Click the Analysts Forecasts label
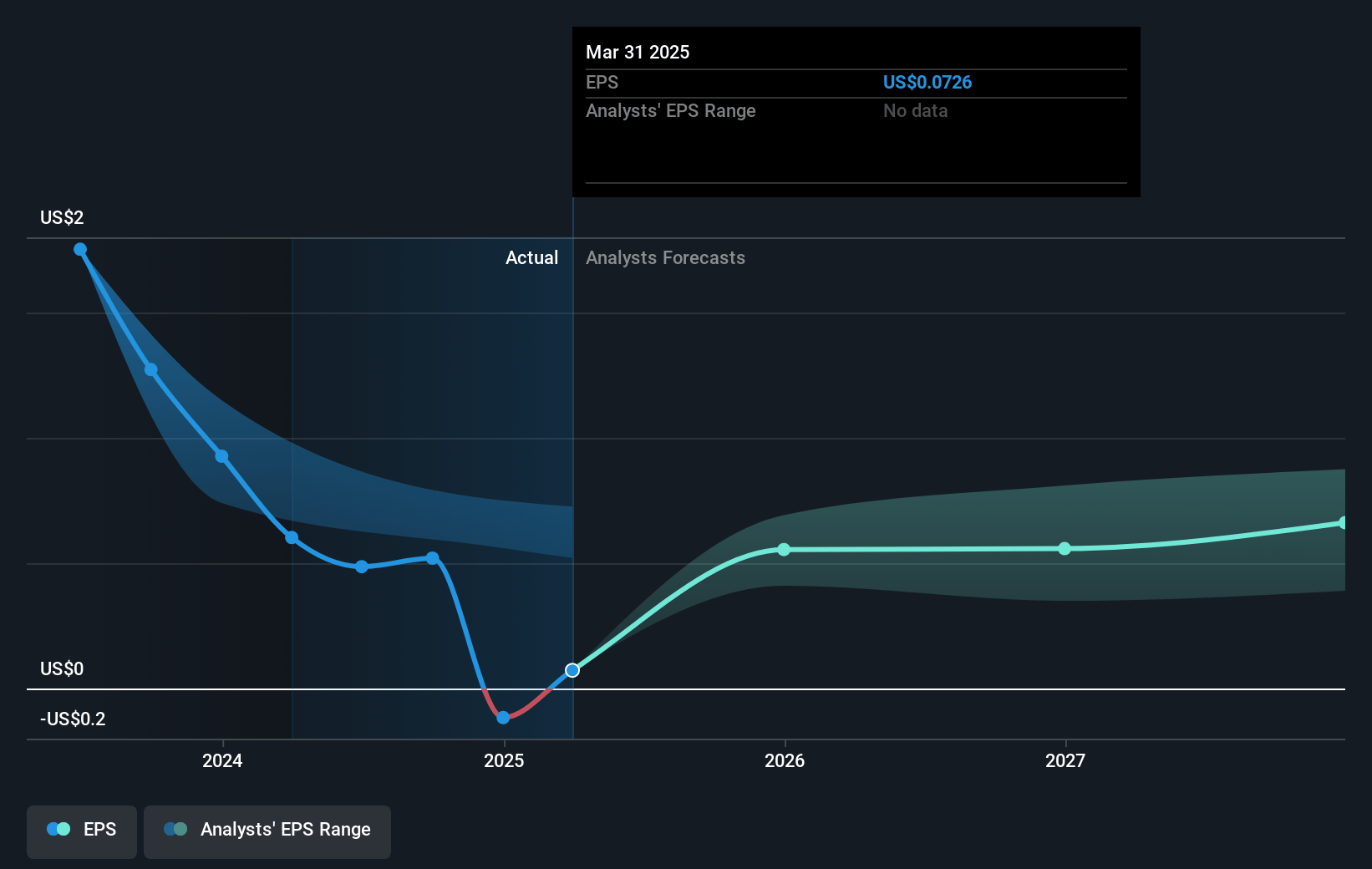1372x869 pixels. [665, 257]
